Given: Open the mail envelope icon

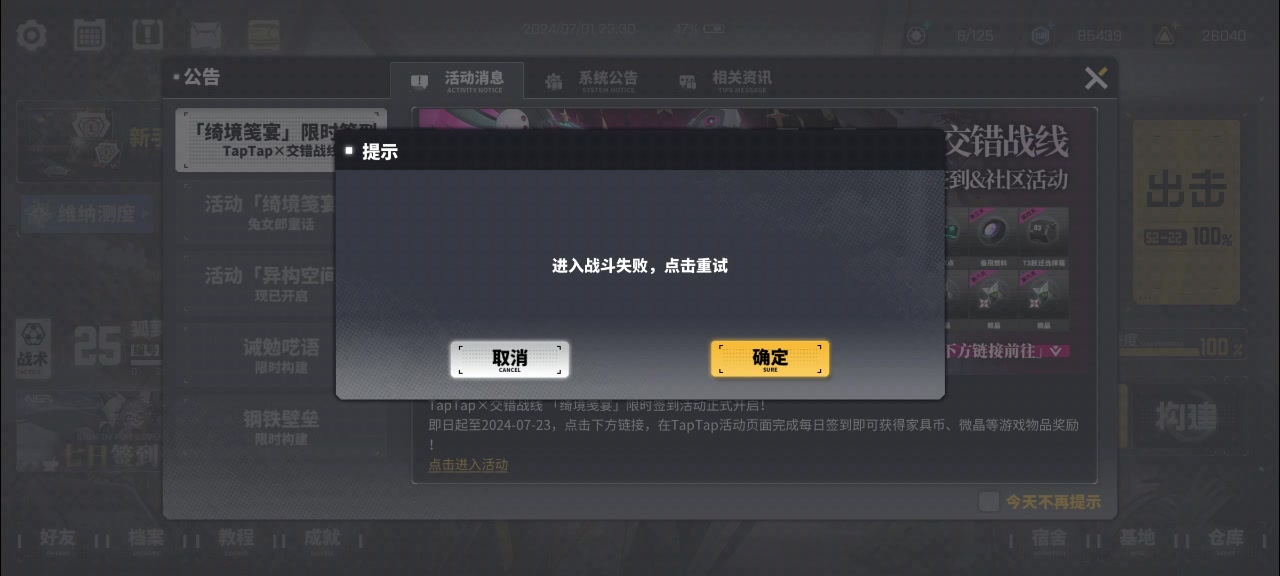Looking at the screenshot, I should point(206,35).
